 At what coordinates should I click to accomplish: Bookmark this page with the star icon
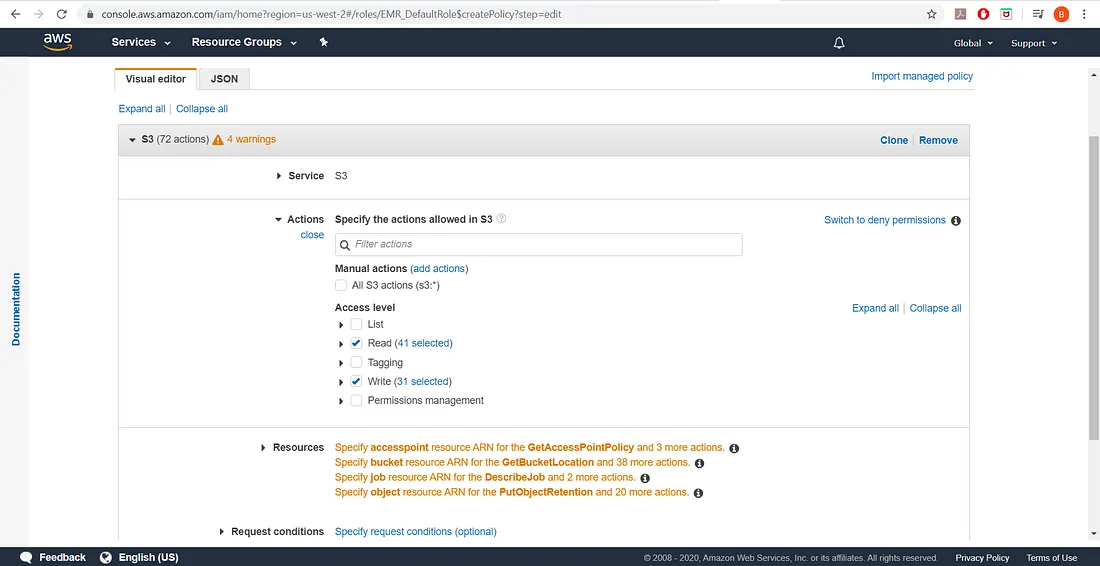pos(931,14)
